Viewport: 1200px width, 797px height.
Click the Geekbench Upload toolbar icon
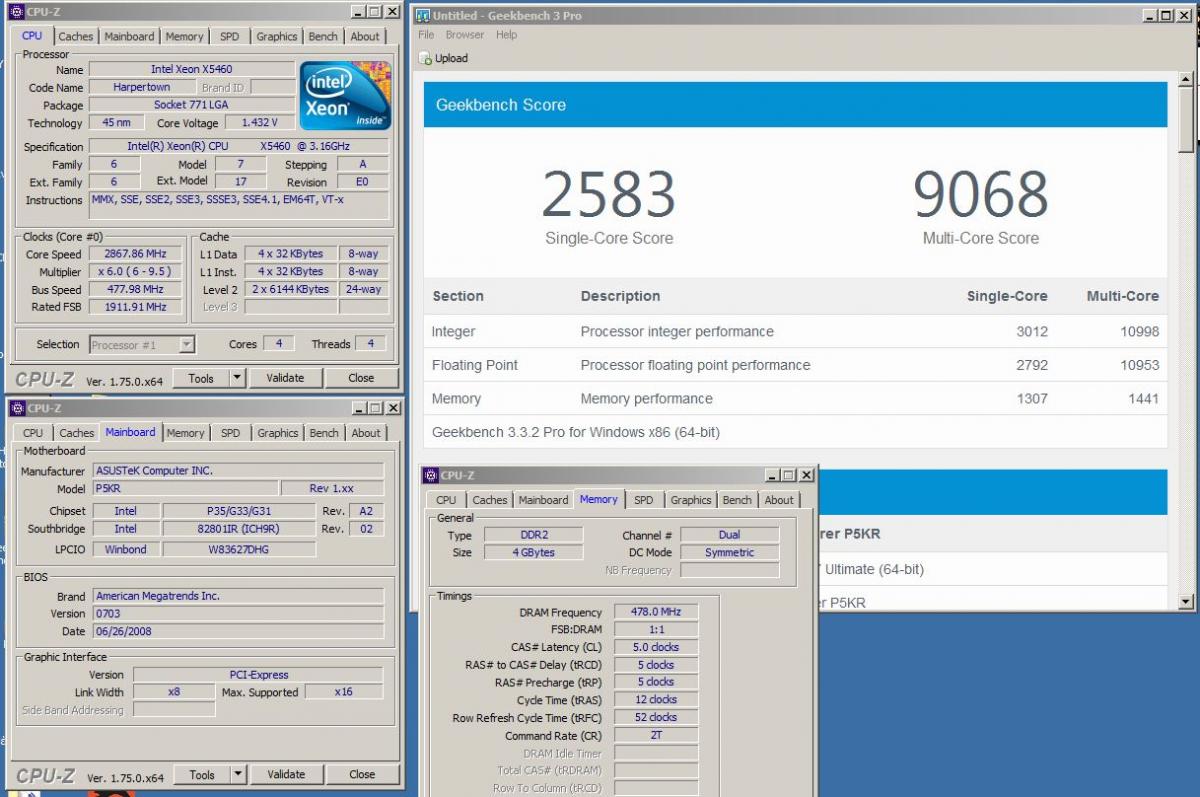(x=427, y=58)
